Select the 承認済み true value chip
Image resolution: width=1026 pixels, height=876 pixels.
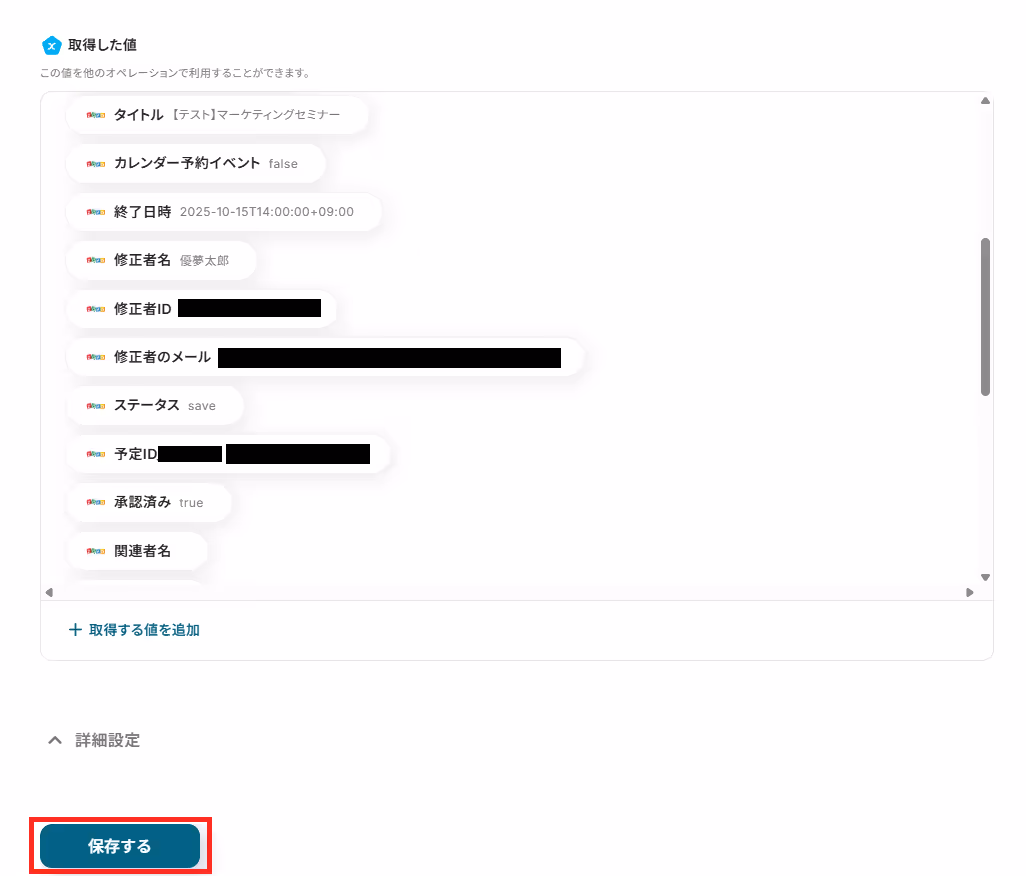point(149,502)
